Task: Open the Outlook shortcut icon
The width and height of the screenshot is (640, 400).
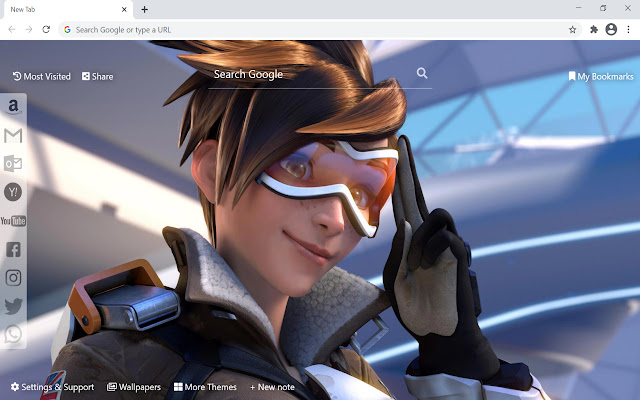Action: 13,164
